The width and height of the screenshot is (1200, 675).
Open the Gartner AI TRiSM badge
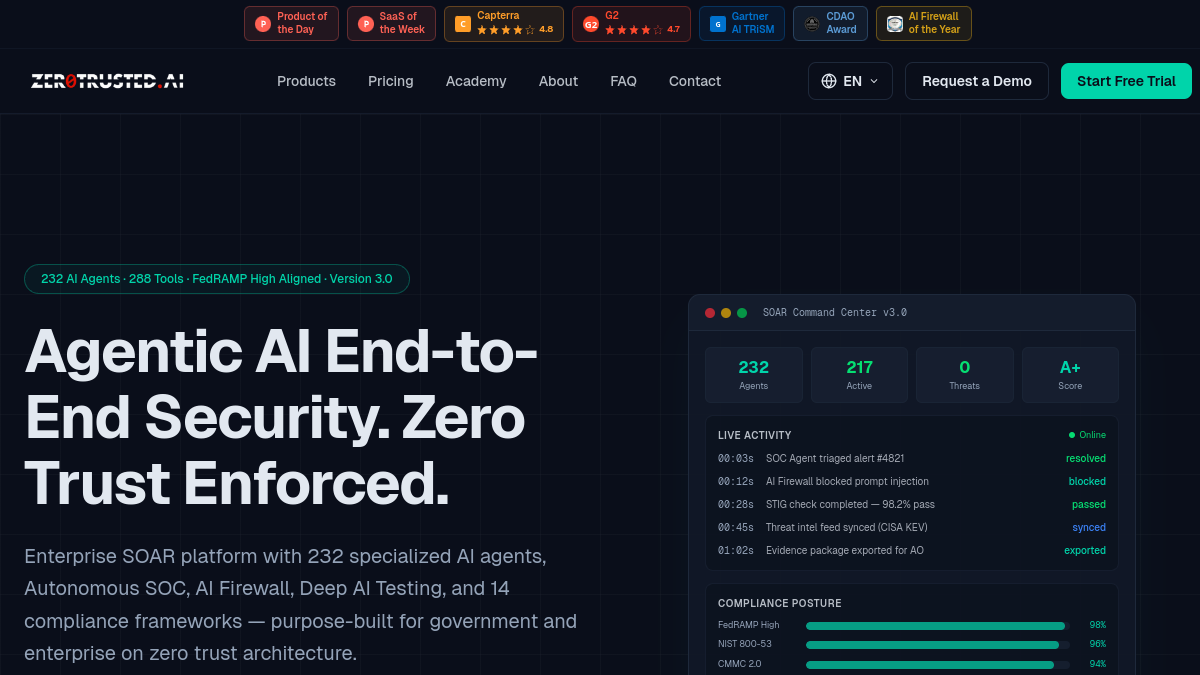pos(742,24)
